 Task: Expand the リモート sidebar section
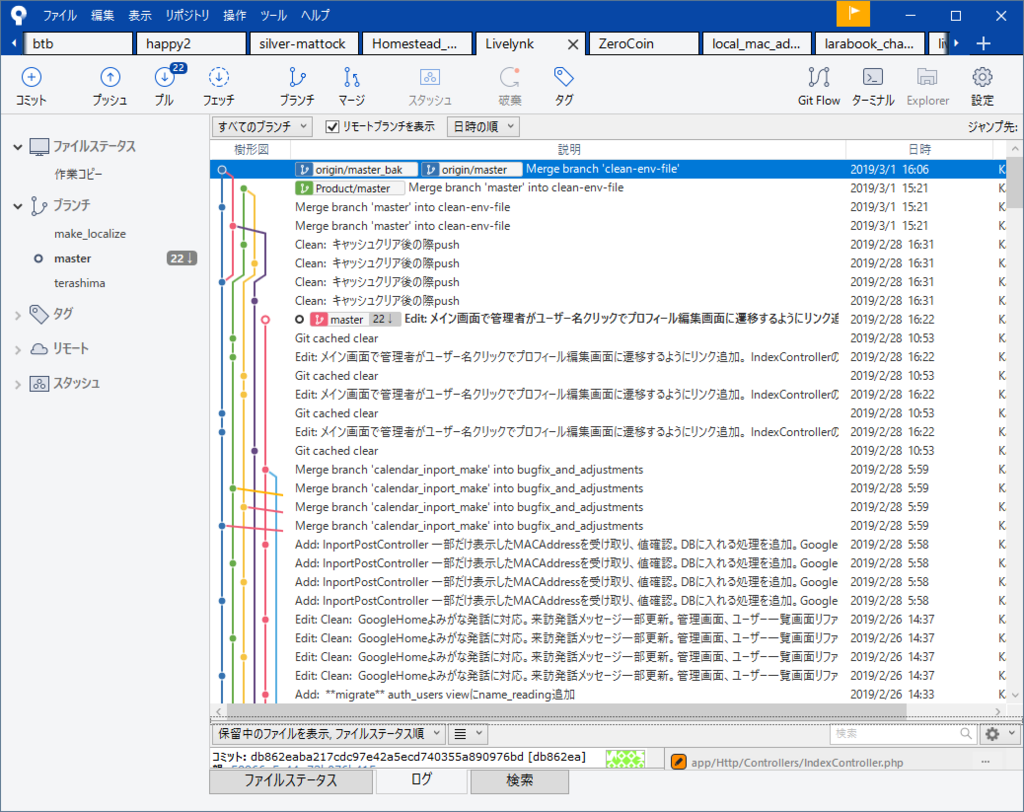[18, 349]
